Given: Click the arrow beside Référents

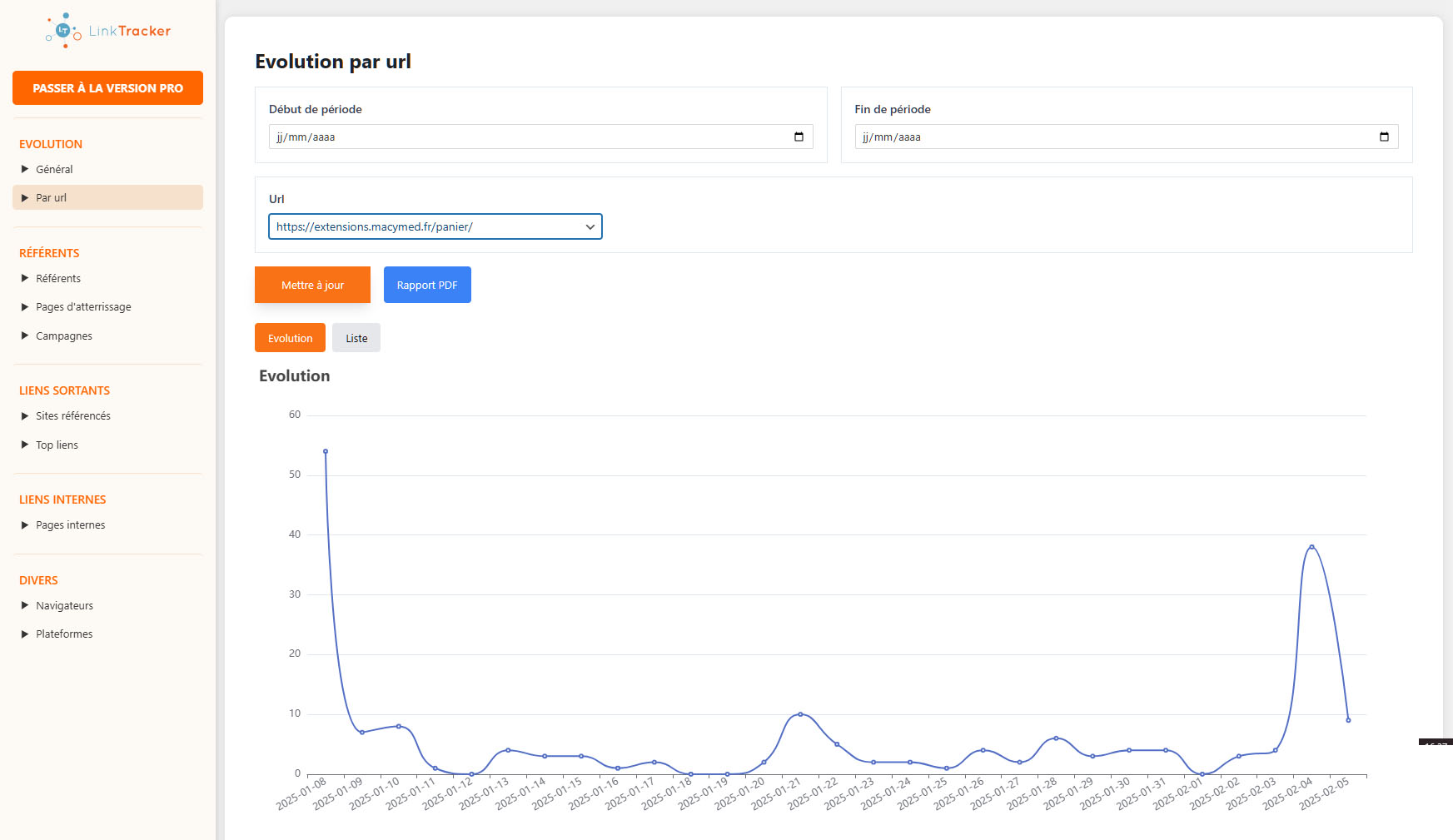Looking at the screenshot, I should 25,278.
